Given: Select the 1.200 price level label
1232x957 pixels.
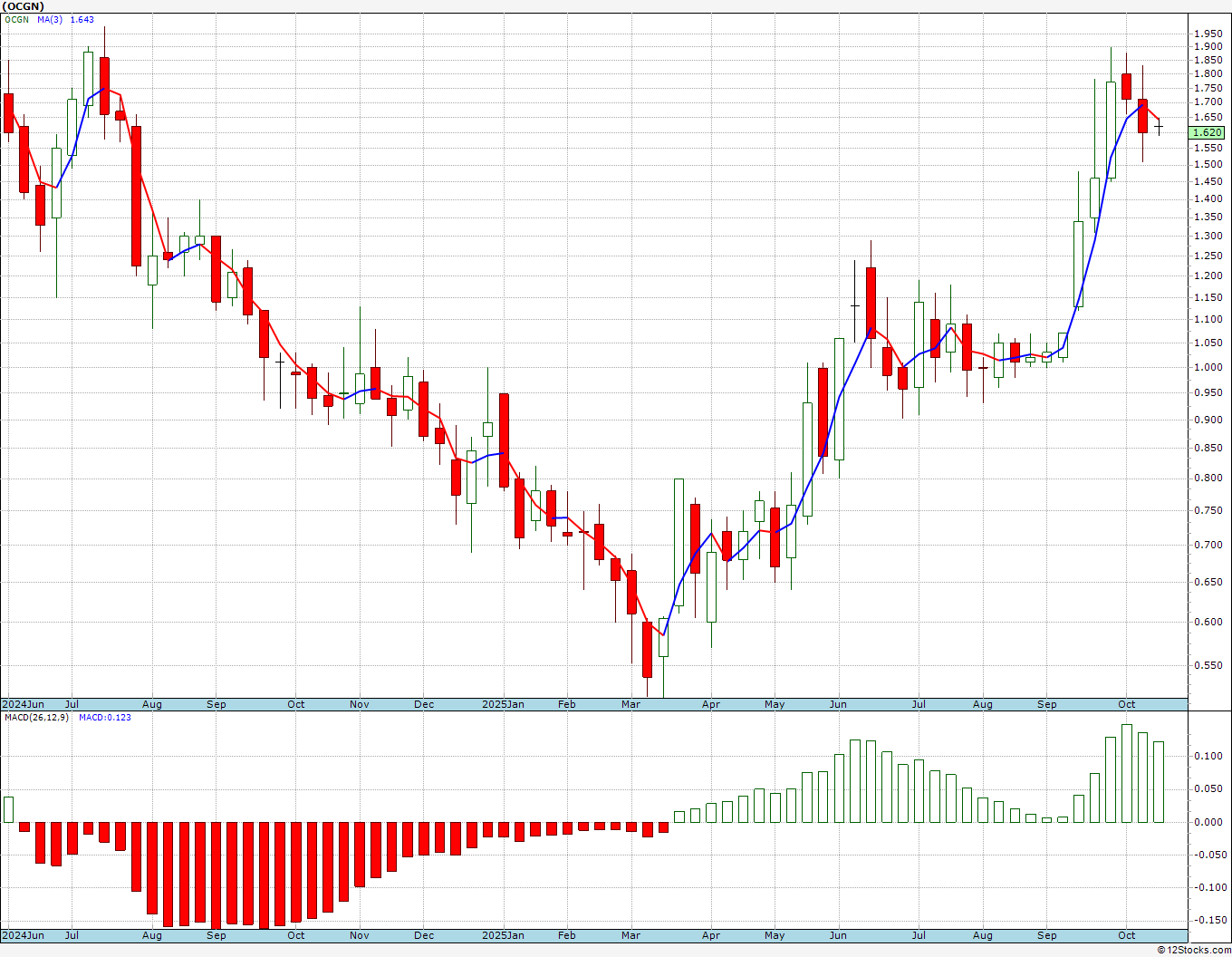Looking at the screenshot, I should [x=1208, y=276].
